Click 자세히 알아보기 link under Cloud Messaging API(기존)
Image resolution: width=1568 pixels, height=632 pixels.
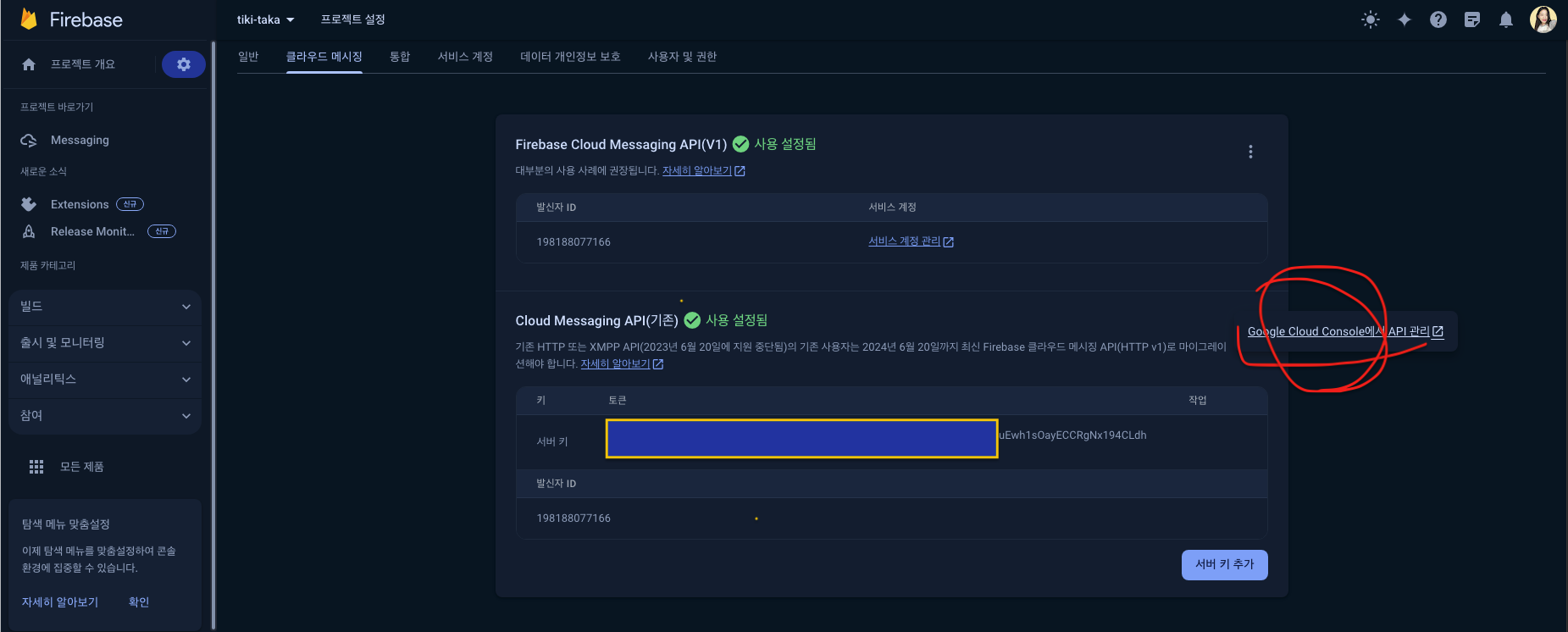[x=622, y=364]
